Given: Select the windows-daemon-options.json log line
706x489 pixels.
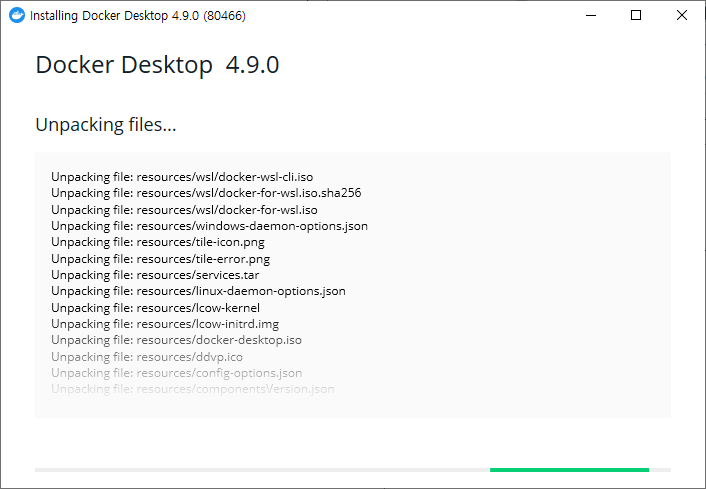Looking at the screenshot, I should [209, 226].
